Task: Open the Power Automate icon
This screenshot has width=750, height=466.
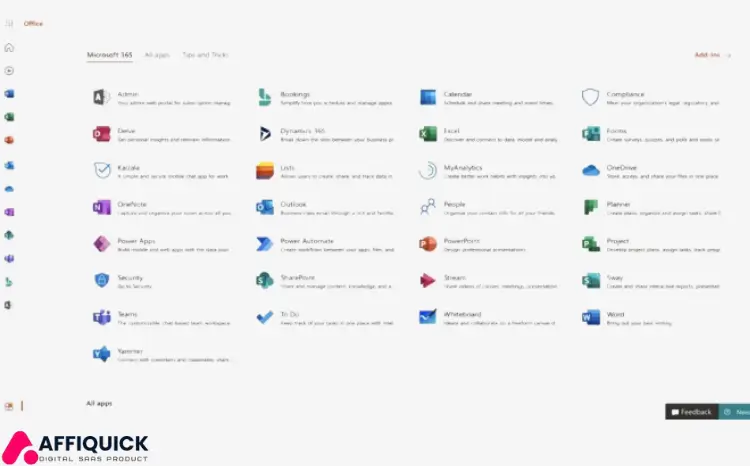Action: [x=265, y=244]
